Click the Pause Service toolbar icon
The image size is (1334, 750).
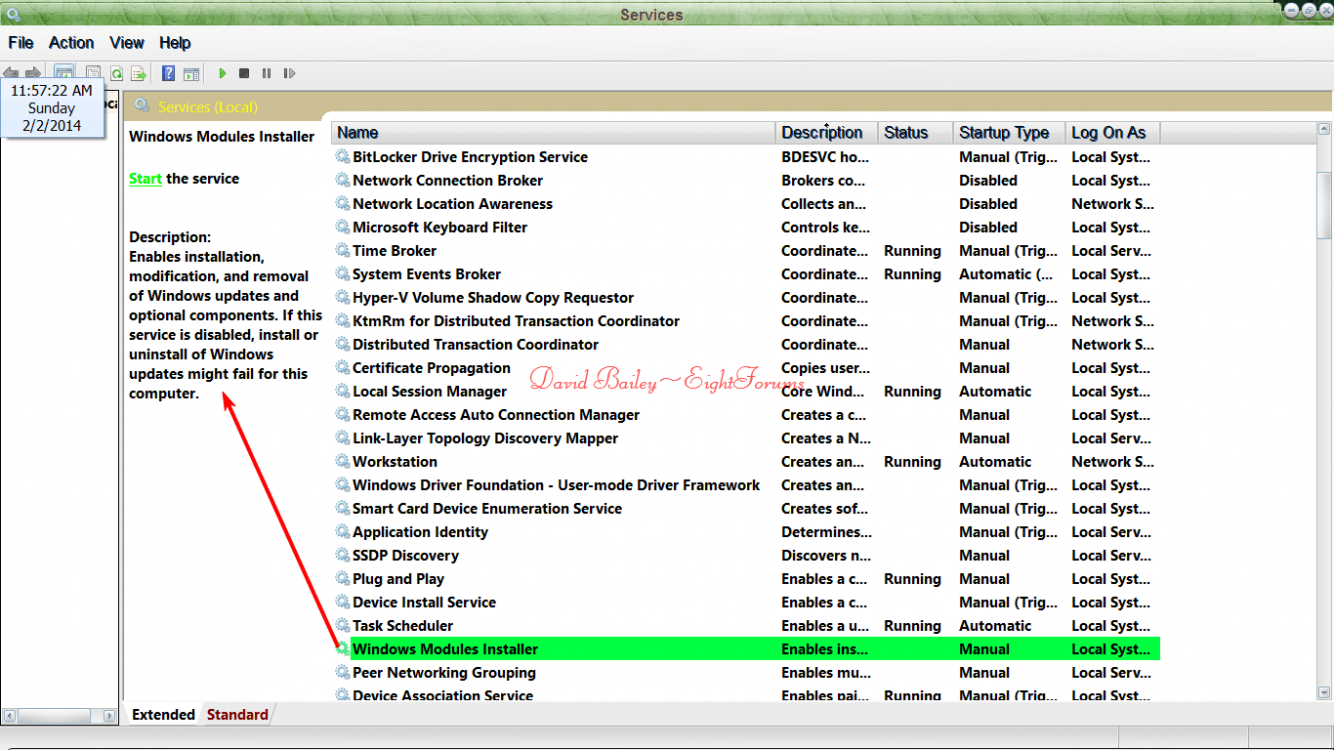coord(266,73)
